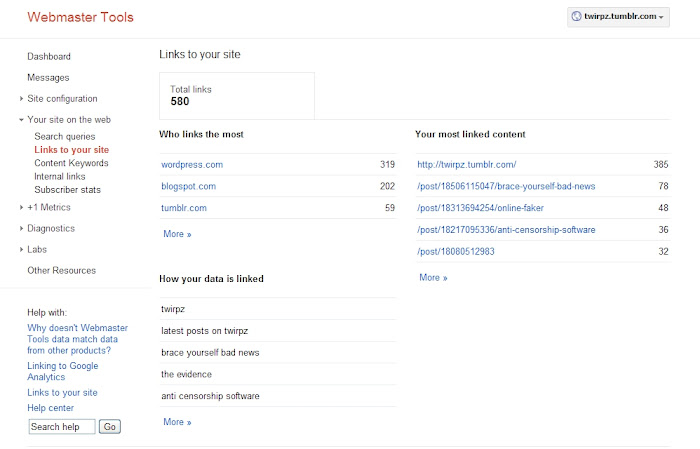Open the wordpress.com linking domain

(192, 164)
